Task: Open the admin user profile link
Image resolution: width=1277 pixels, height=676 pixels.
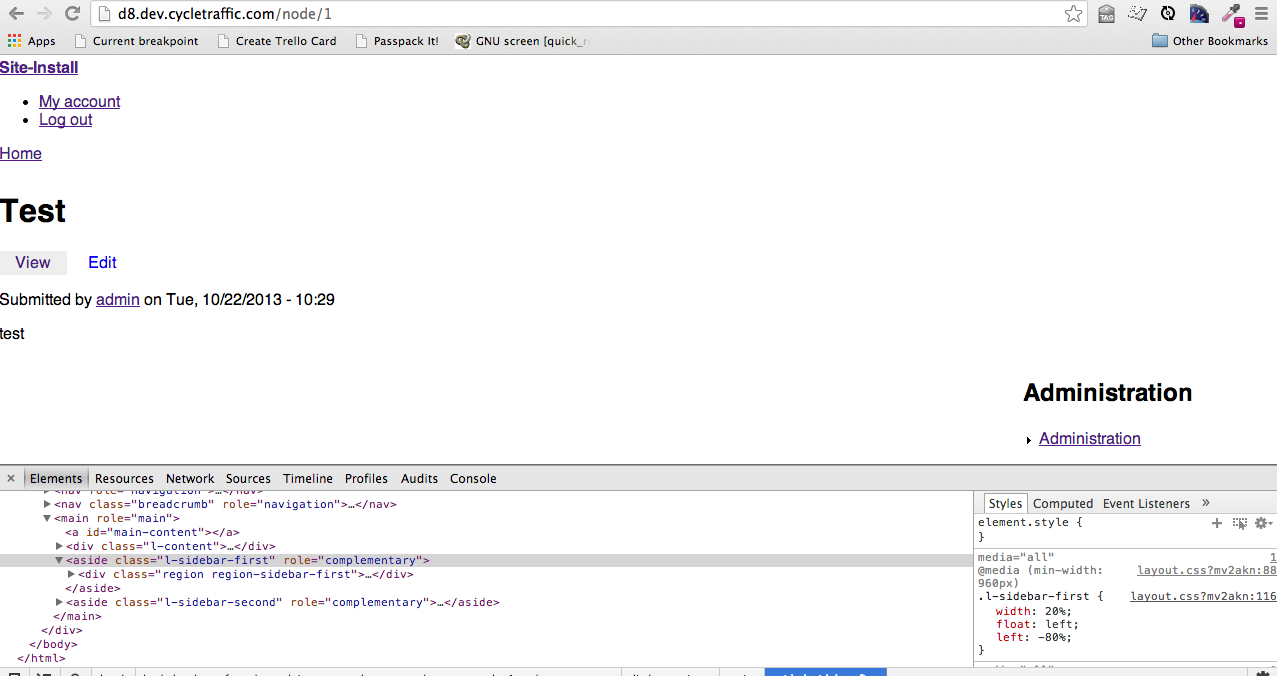Action: pos(117,299)
